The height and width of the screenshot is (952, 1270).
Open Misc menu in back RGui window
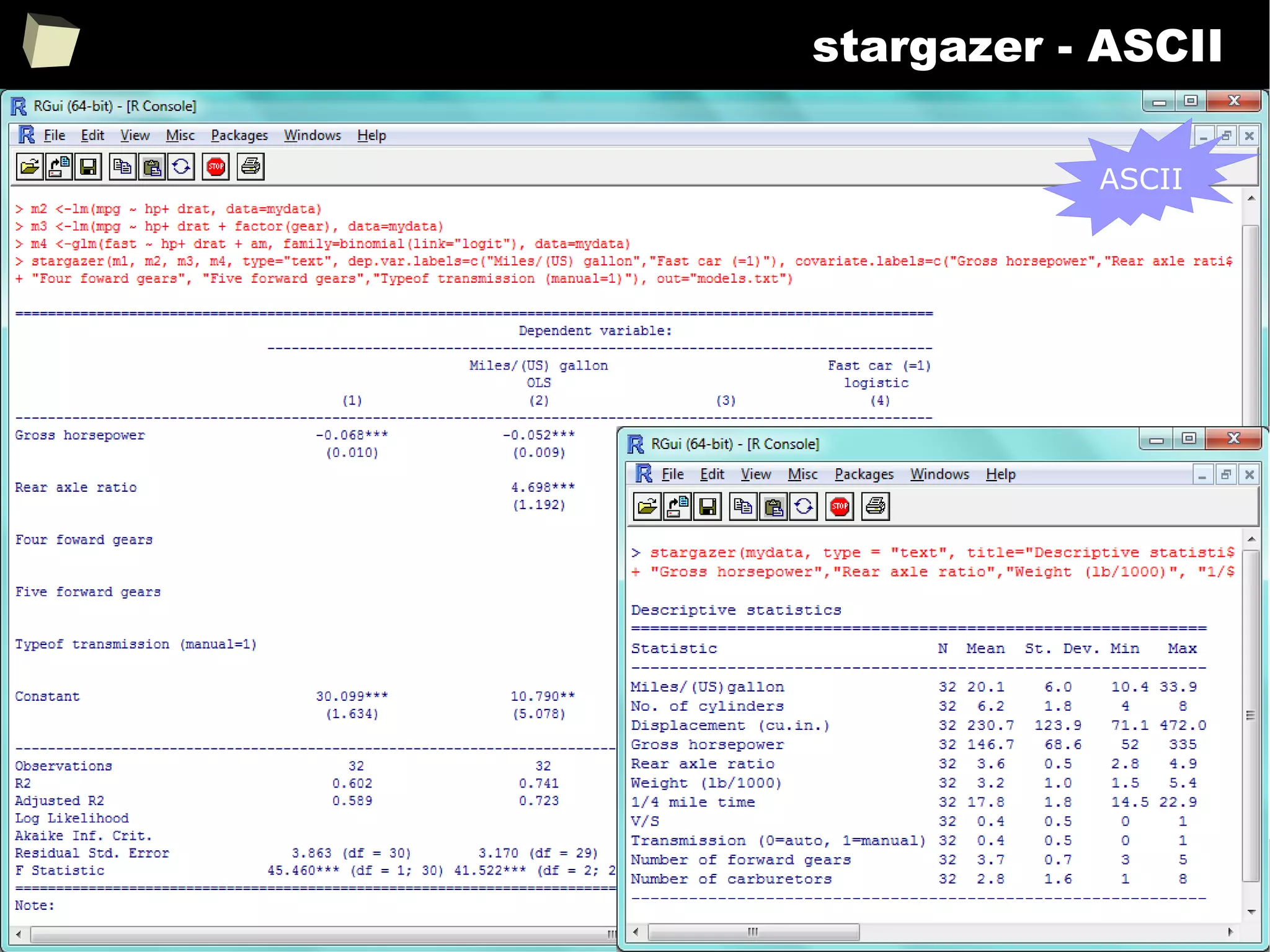pos(180,135)
